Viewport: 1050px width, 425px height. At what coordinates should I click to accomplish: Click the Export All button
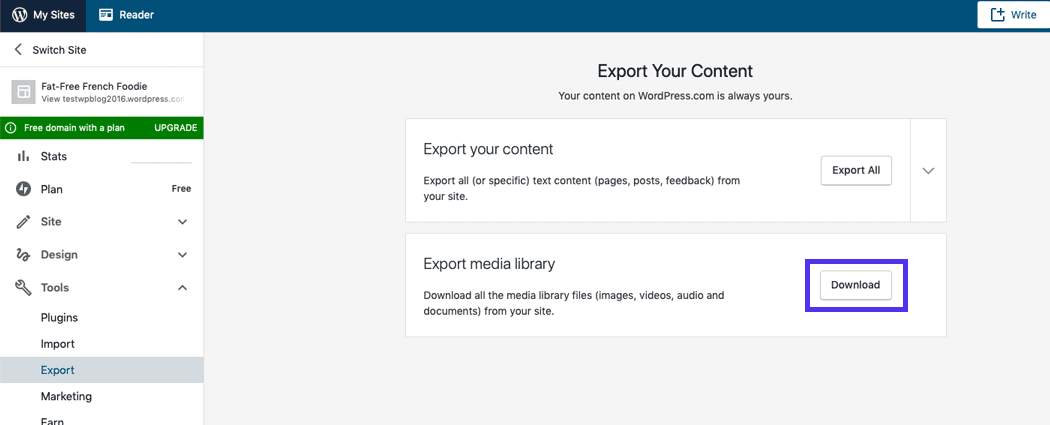point(855,170)
